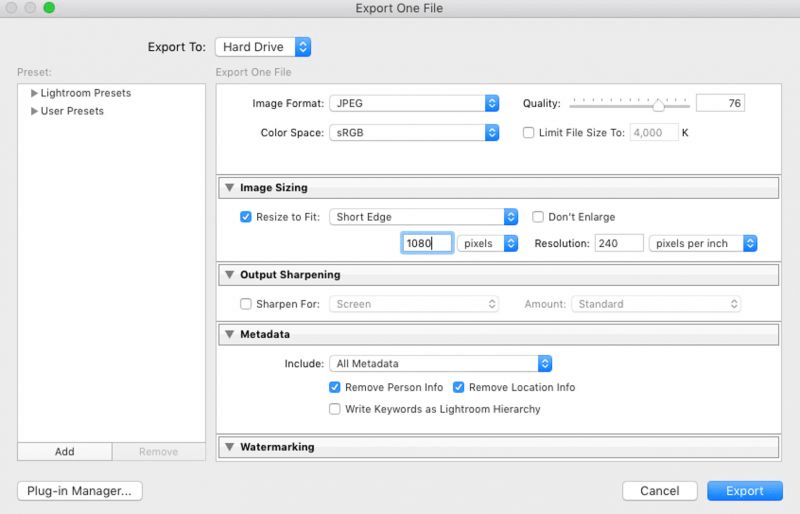Collapse the Image Sizing section

click(x=229, y=187)
